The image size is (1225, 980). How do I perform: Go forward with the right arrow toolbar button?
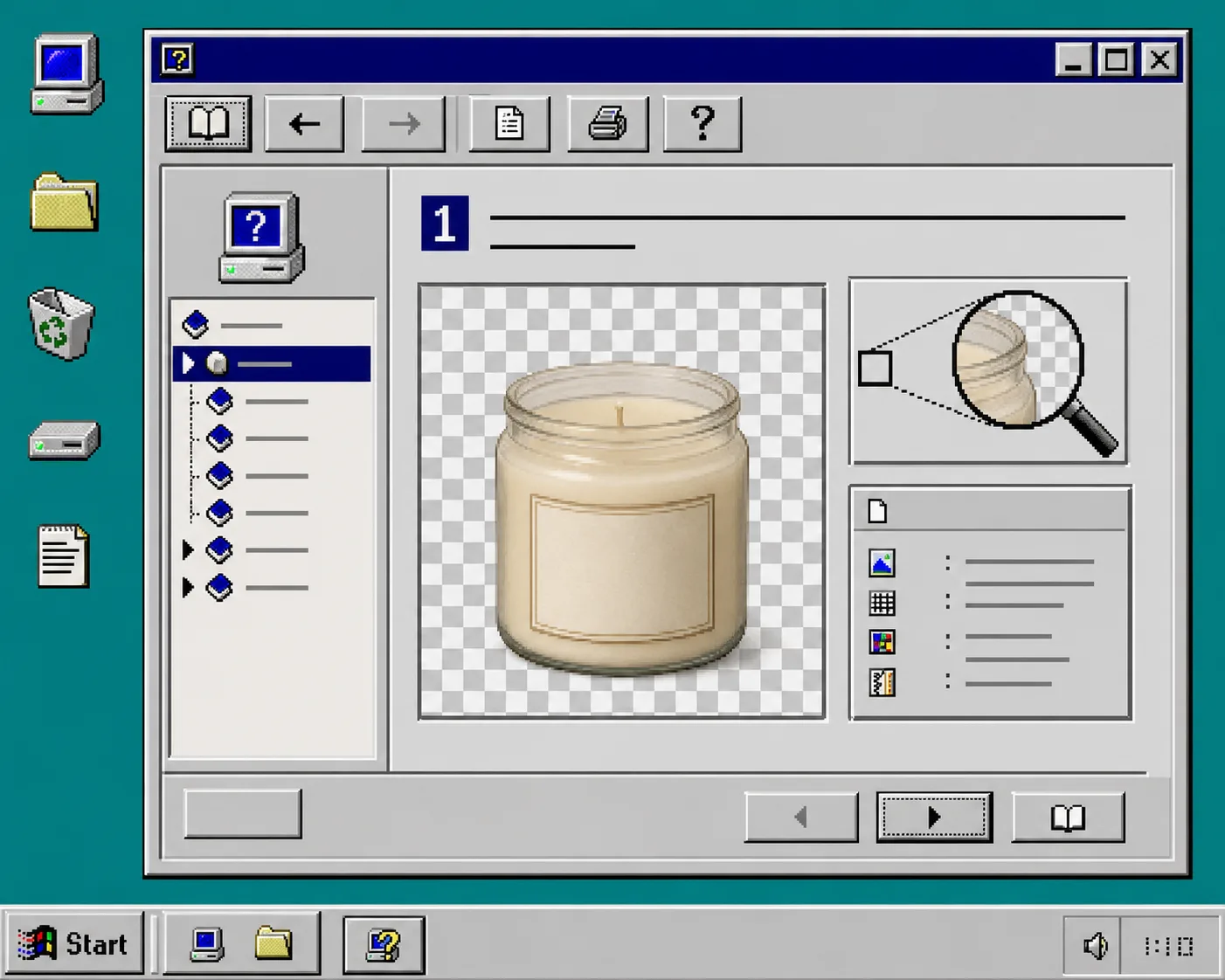pyautogui.click(x=404, y=124)
